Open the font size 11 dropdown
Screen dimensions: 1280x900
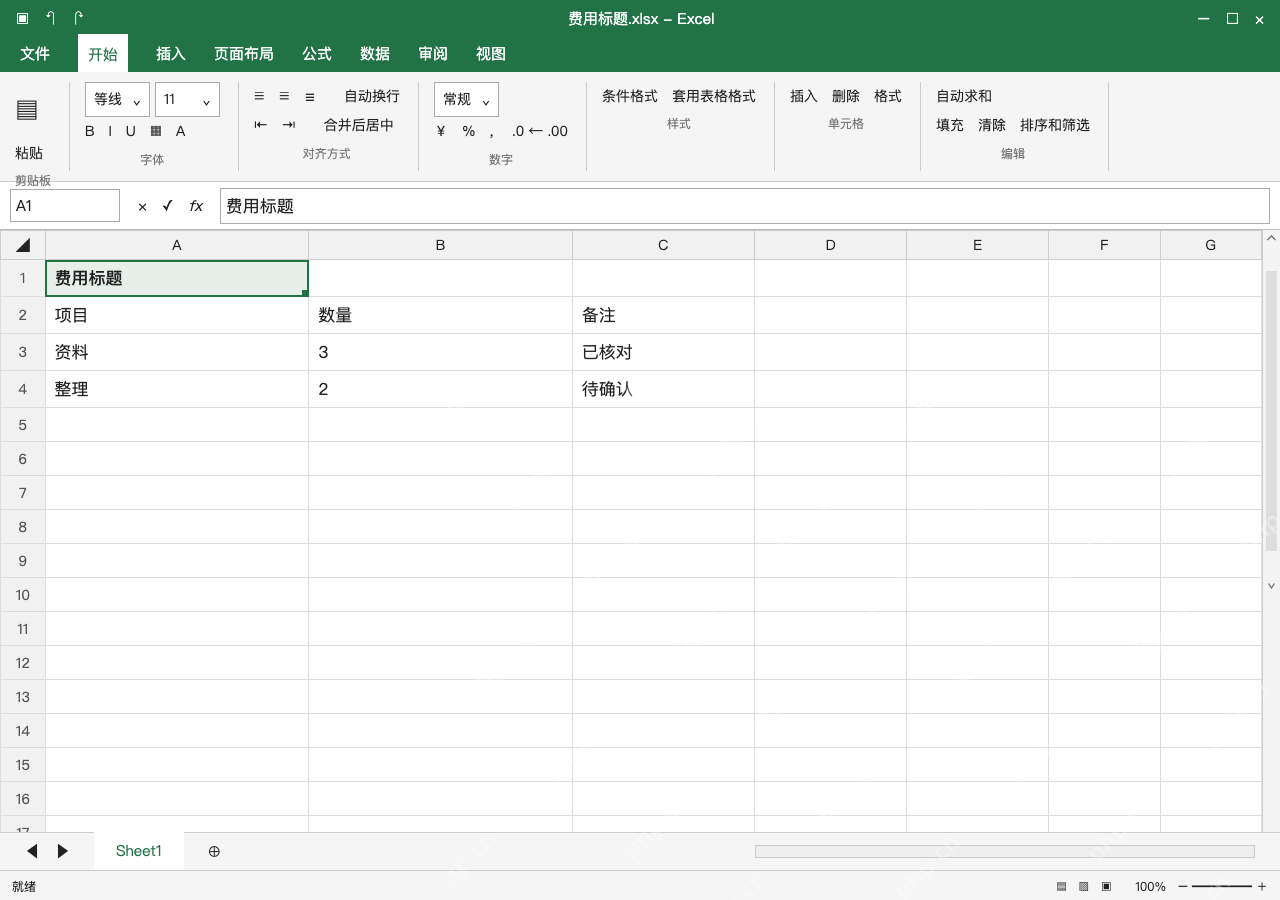tap(188, 99)
